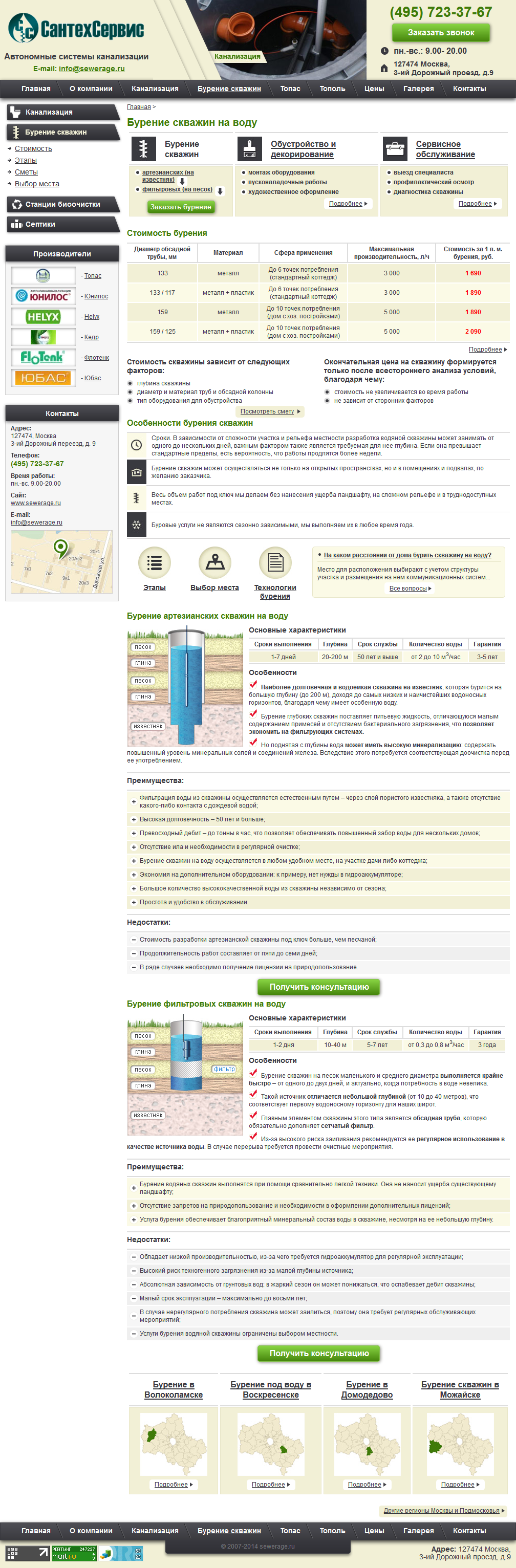Click the FloTenk manufacturer logo
Viewport: 516px width, 1568px height.
coord(42,357)
